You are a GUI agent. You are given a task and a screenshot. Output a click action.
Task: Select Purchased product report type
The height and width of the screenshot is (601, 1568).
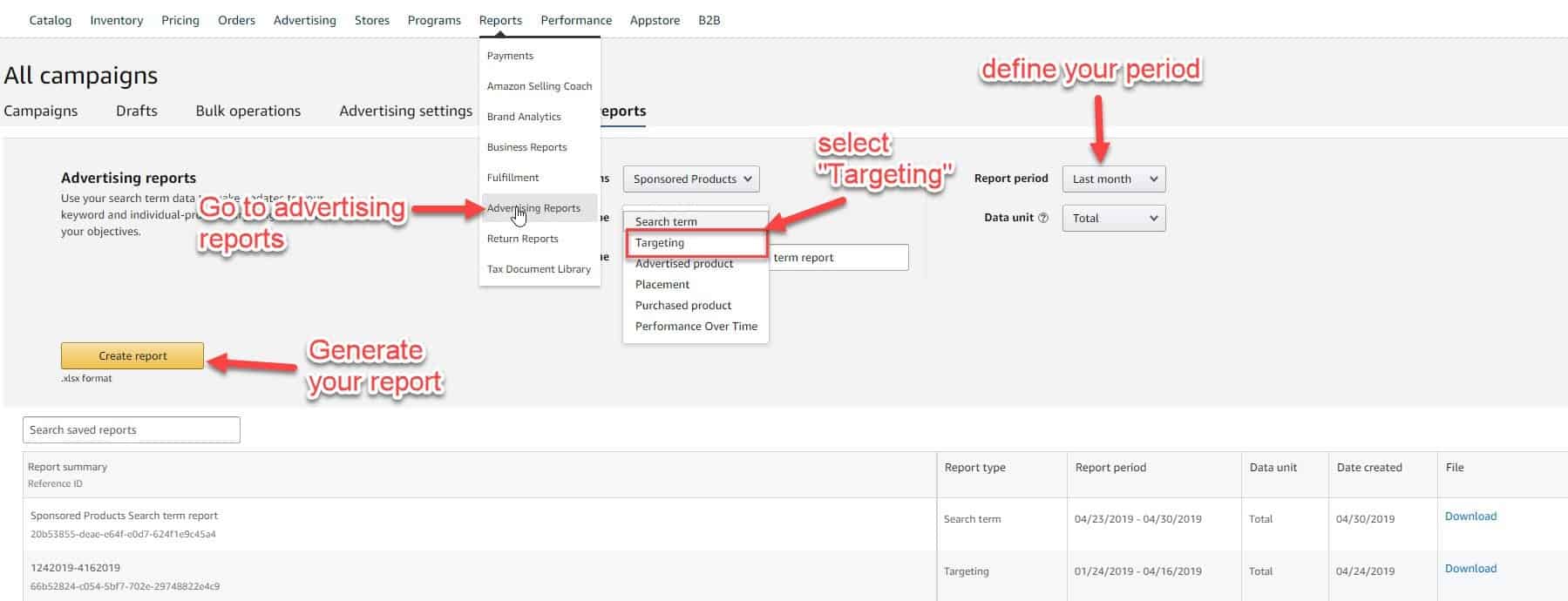[683, 306]
